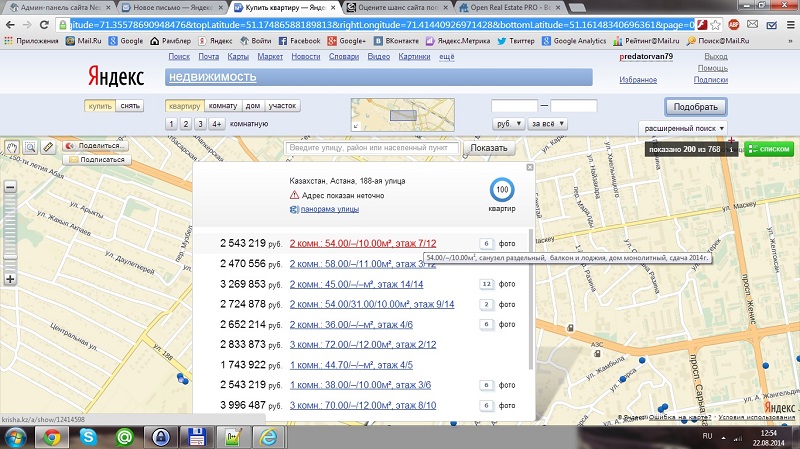Viewport: 800px width, 449px height.
Task: Open the Поделиться share dropdown
Action: click(x=96, y=145)
